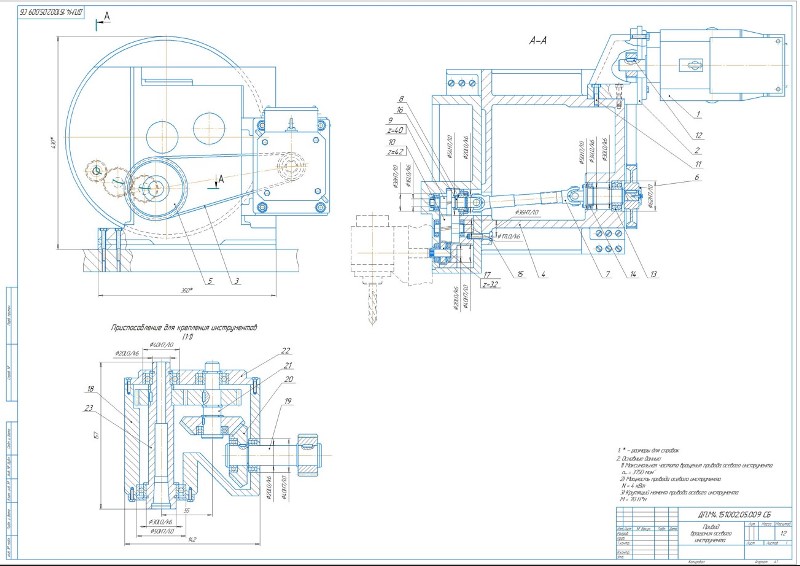Click callout number 4 below section A-A

[544, 274]
